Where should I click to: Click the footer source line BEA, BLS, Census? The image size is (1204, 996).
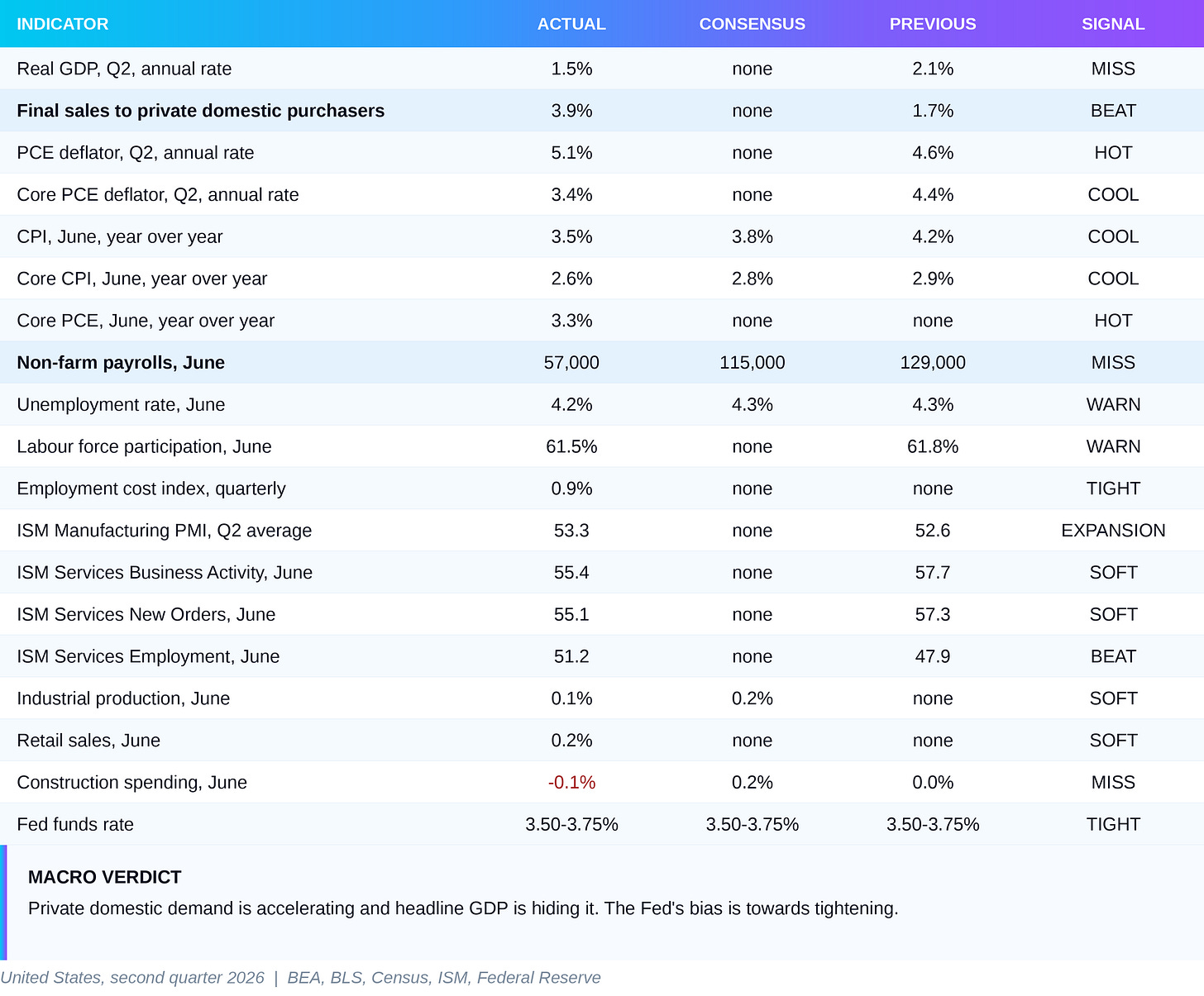(x=444, y=978)
